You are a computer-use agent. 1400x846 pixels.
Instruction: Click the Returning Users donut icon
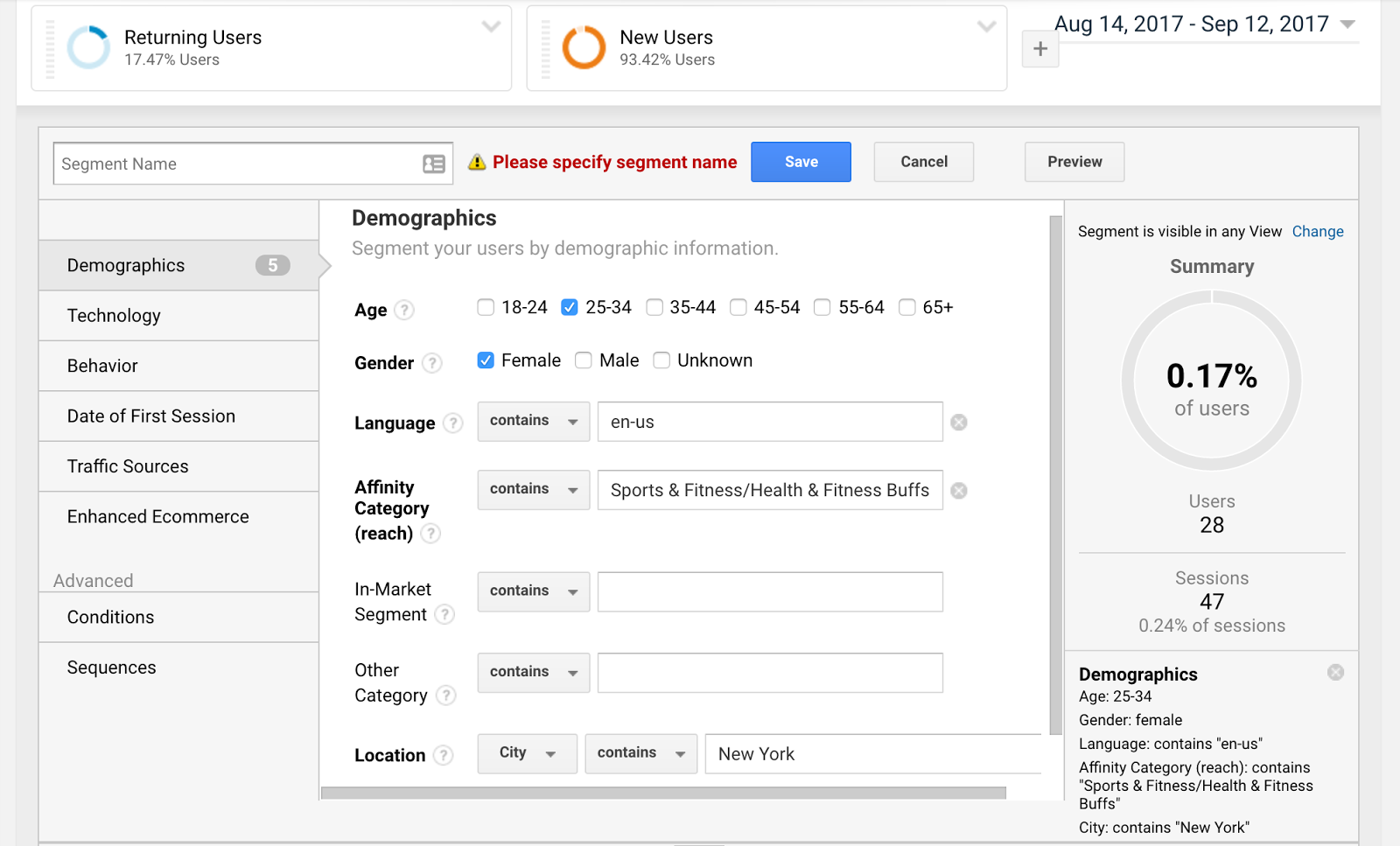pos(89,47)
